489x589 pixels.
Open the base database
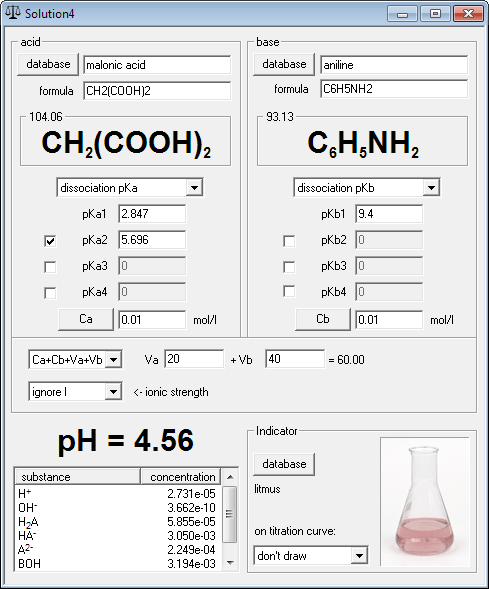[284, 64]
